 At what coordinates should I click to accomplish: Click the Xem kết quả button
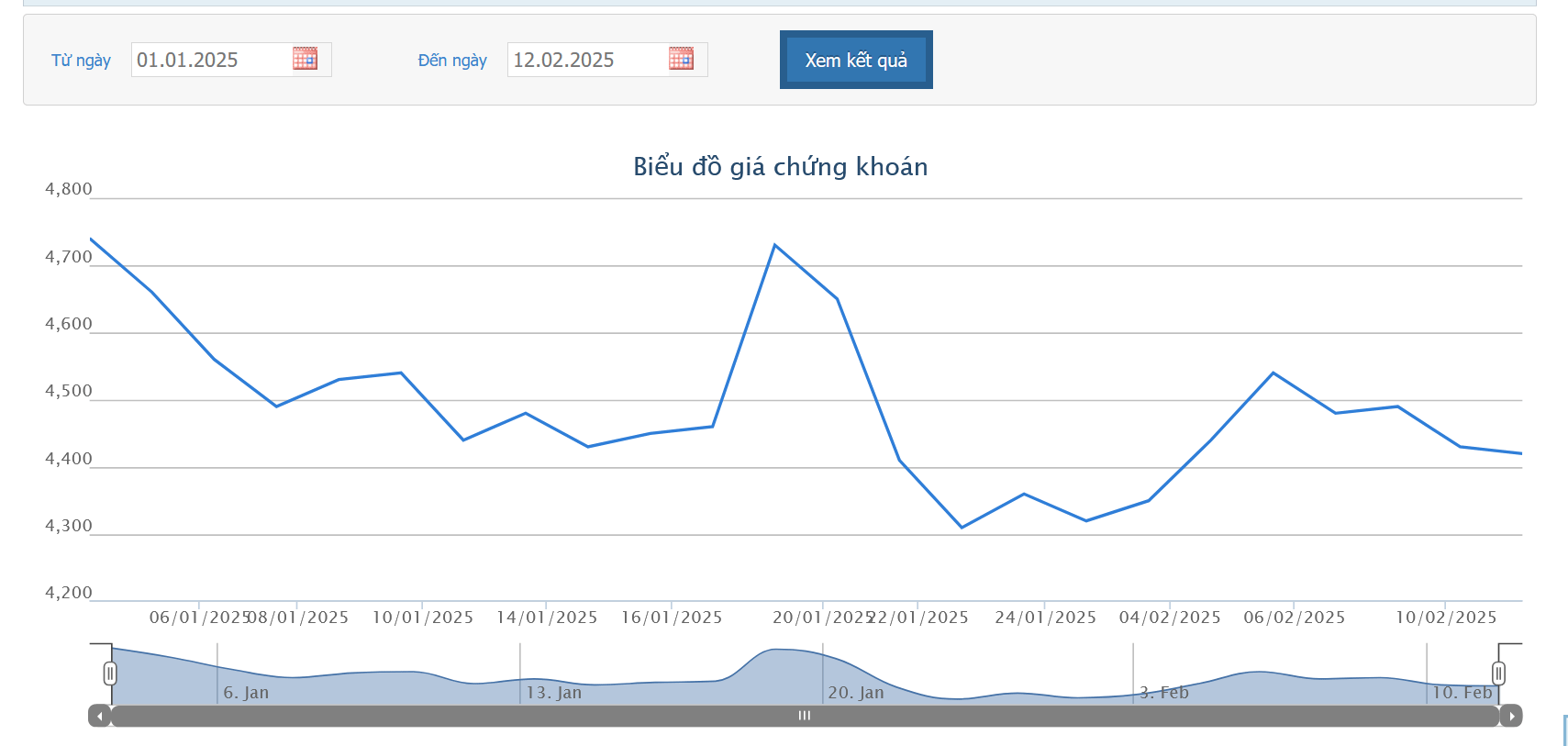point(856,60)
